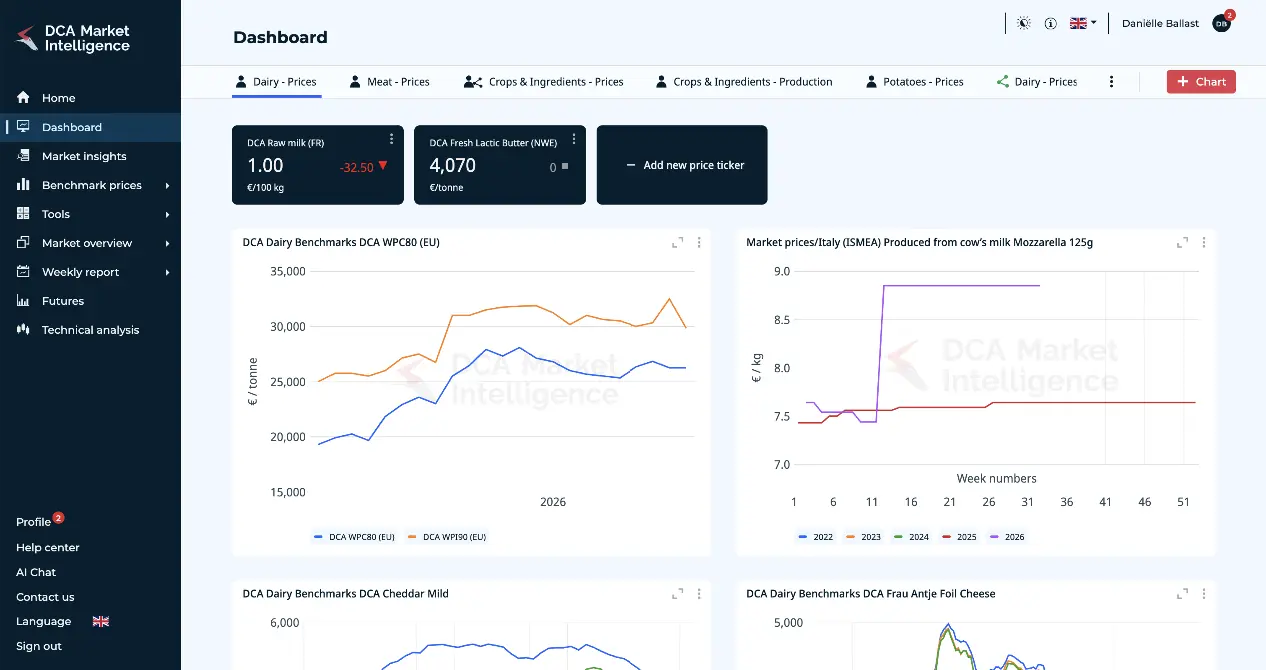1266x670 pixels.
Task: Toggle the 2025 legend series
Action: coord(960,537)
